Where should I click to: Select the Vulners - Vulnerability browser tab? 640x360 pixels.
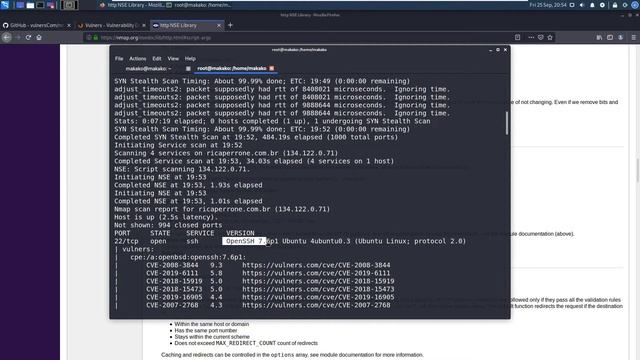click(x=111, y=25)
